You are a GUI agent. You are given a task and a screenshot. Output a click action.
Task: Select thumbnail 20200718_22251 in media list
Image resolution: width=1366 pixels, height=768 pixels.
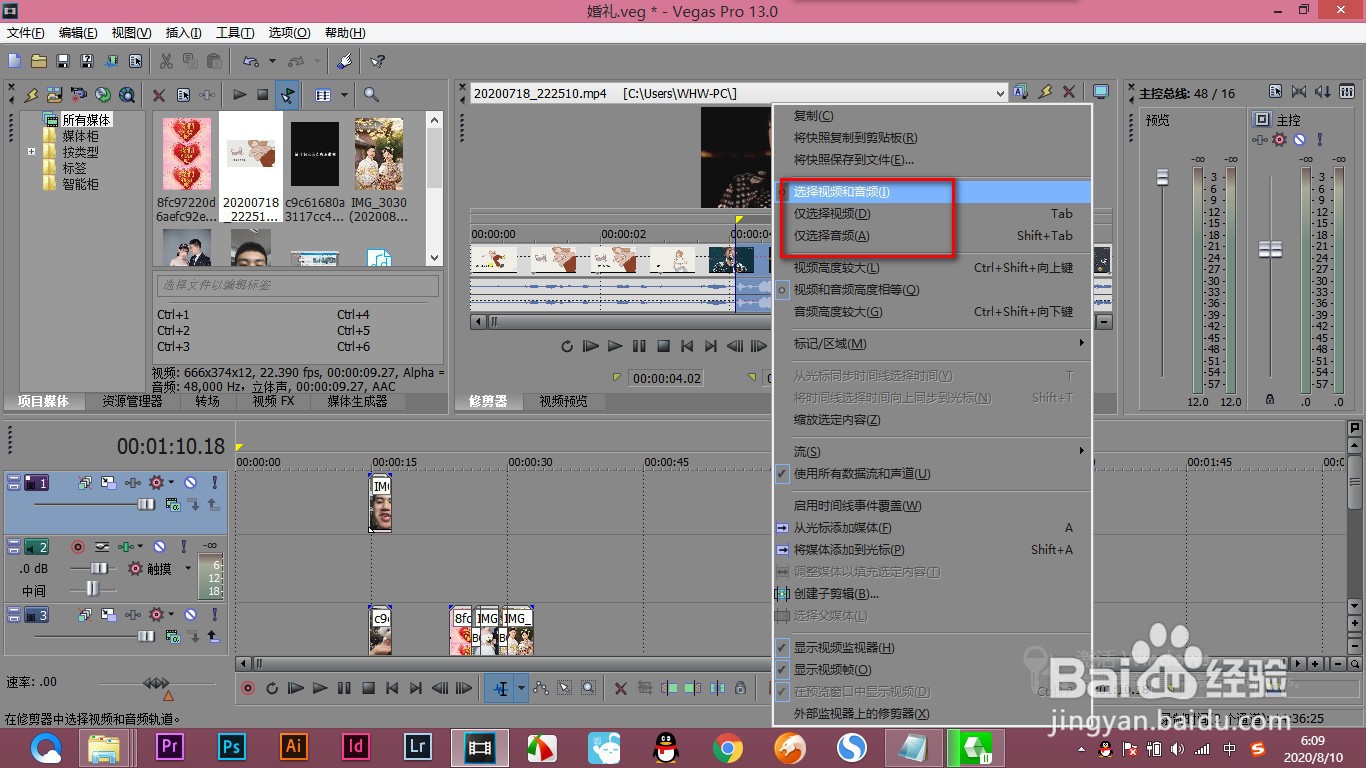(250, 166)
